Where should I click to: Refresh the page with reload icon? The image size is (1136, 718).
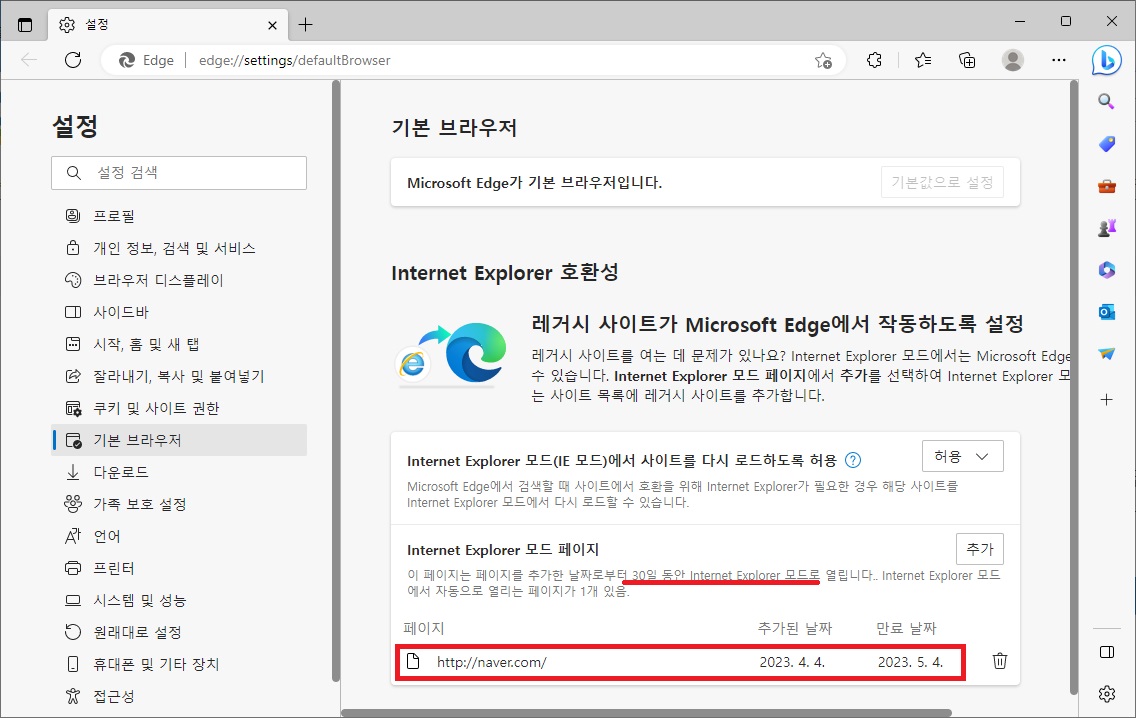pos(73,60)
